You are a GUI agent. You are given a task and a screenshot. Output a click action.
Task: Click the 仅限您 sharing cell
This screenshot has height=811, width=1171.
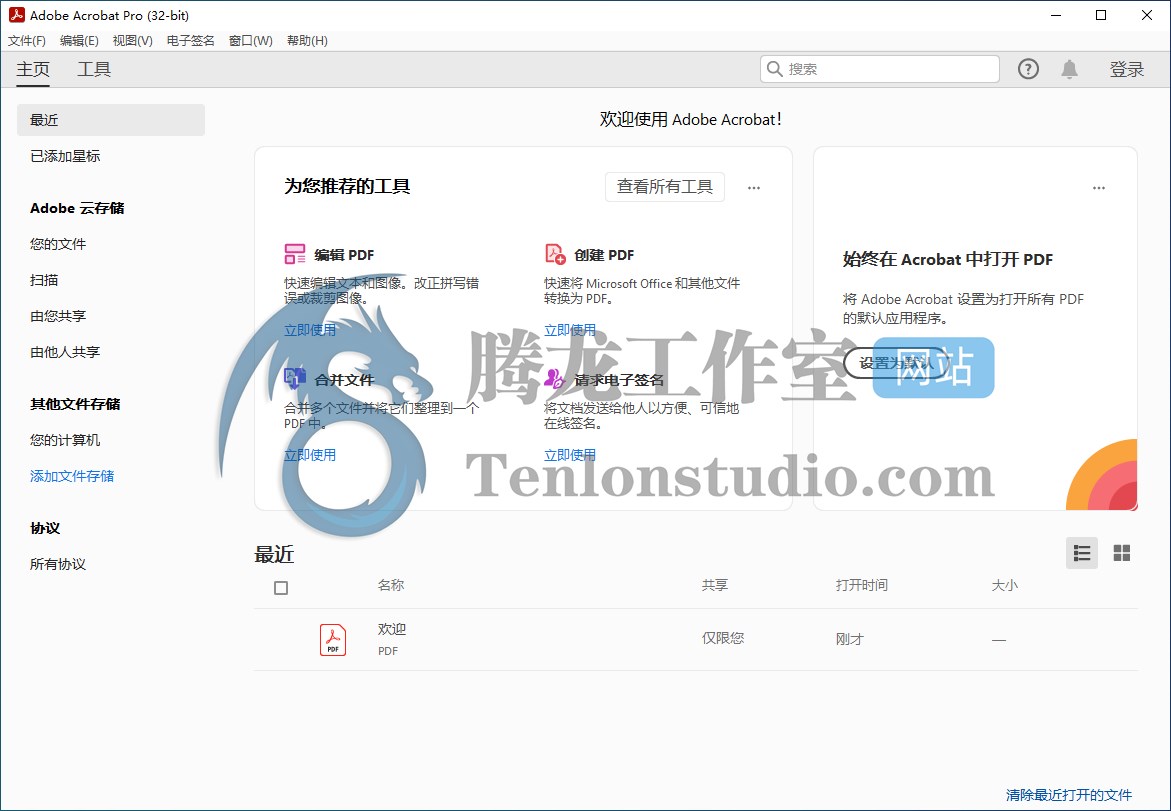[723, 638]
